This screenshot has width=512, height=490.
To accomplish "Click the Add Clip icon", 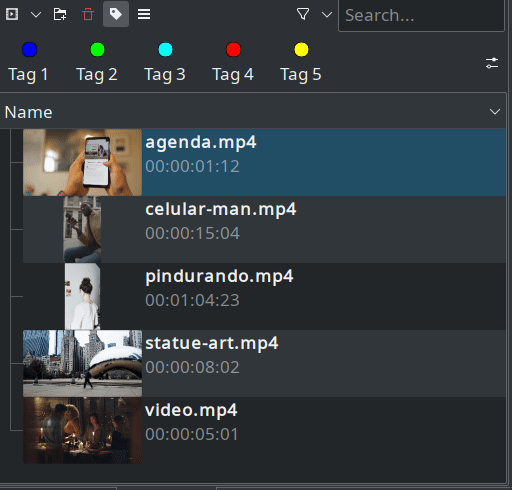I will 12,14.
